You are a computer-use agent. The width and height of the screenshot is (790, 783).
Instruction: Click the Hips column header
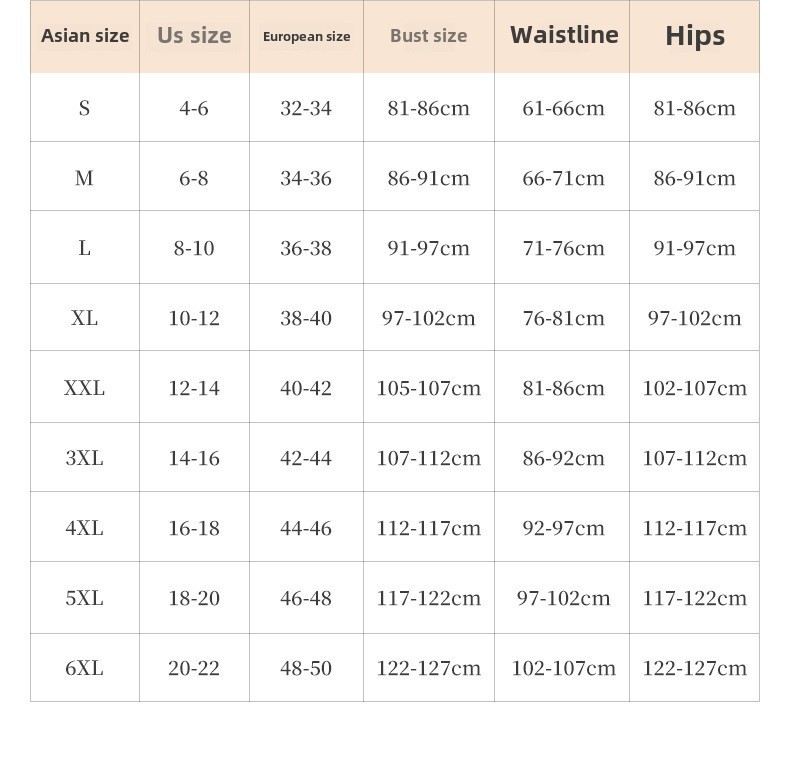click(x=695, y=37)
